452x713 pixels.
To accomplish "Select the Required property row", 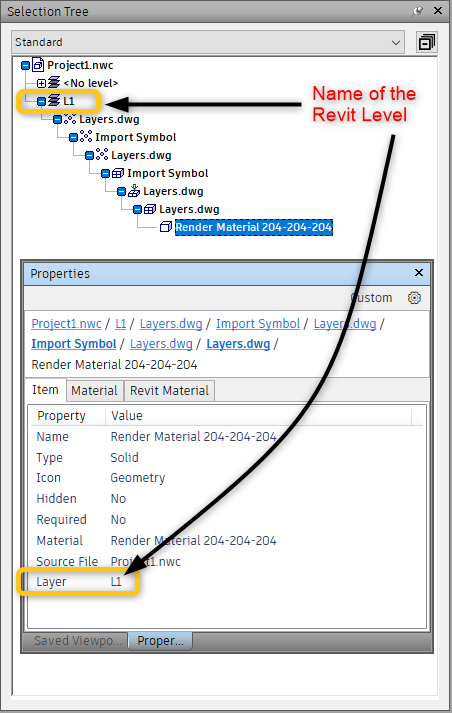I will (226, 520).
